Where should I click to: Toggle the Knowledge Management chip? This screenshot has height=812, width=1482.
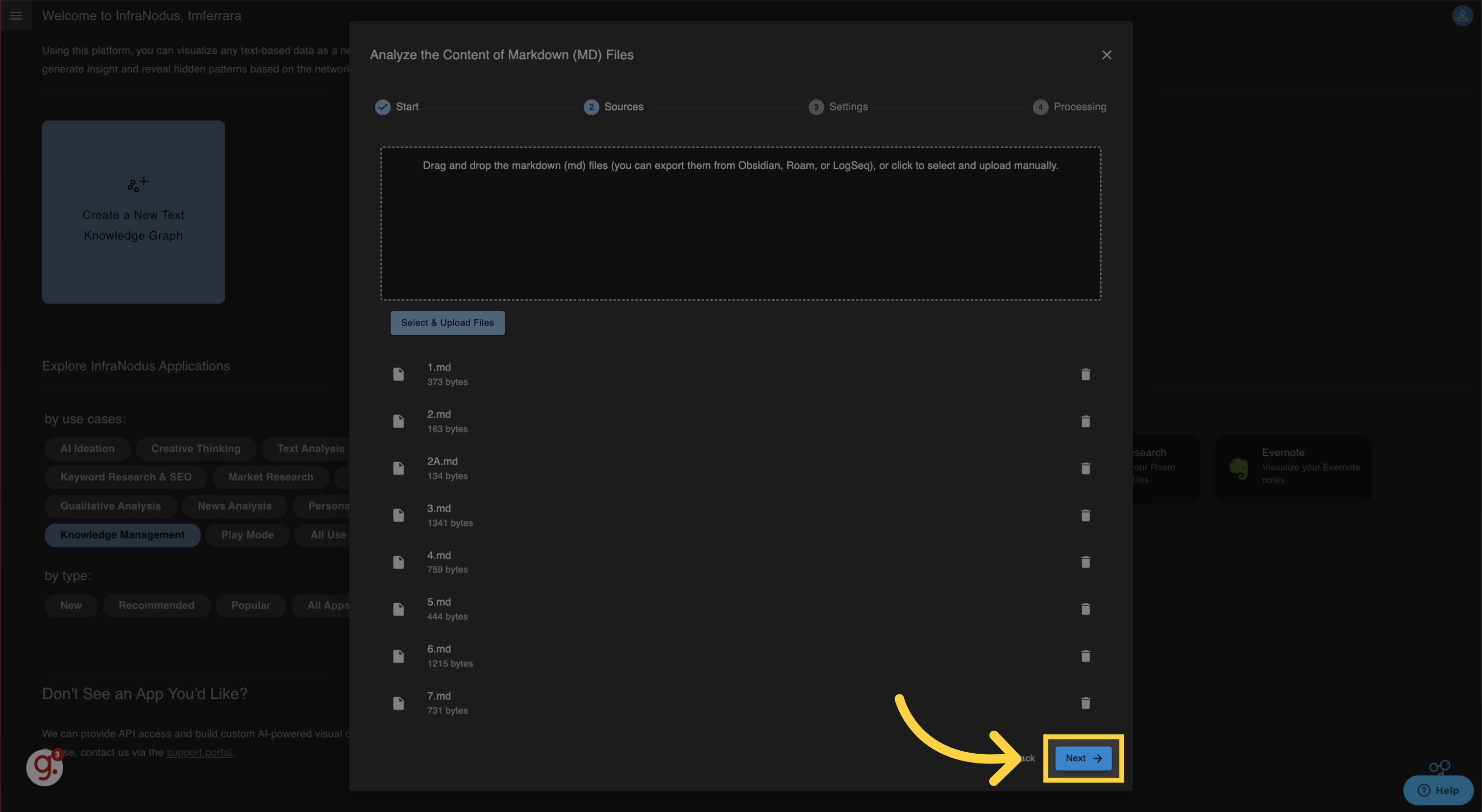point(123,535)
